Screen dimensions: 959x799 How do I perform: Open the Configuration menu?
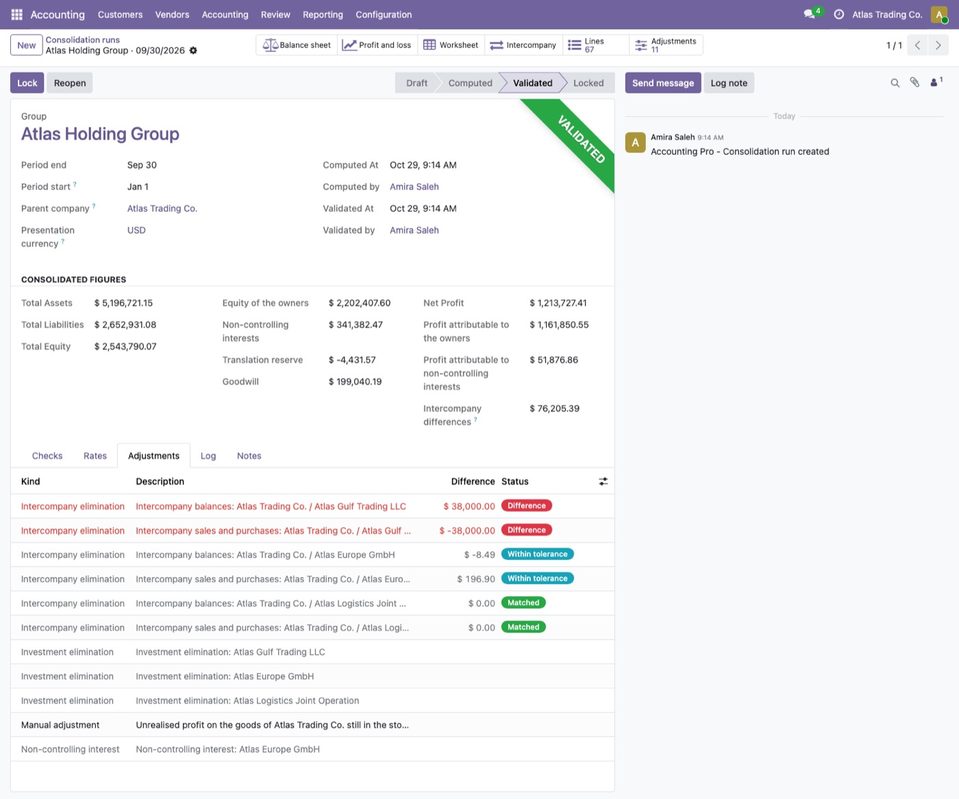(x=383, y=14)
